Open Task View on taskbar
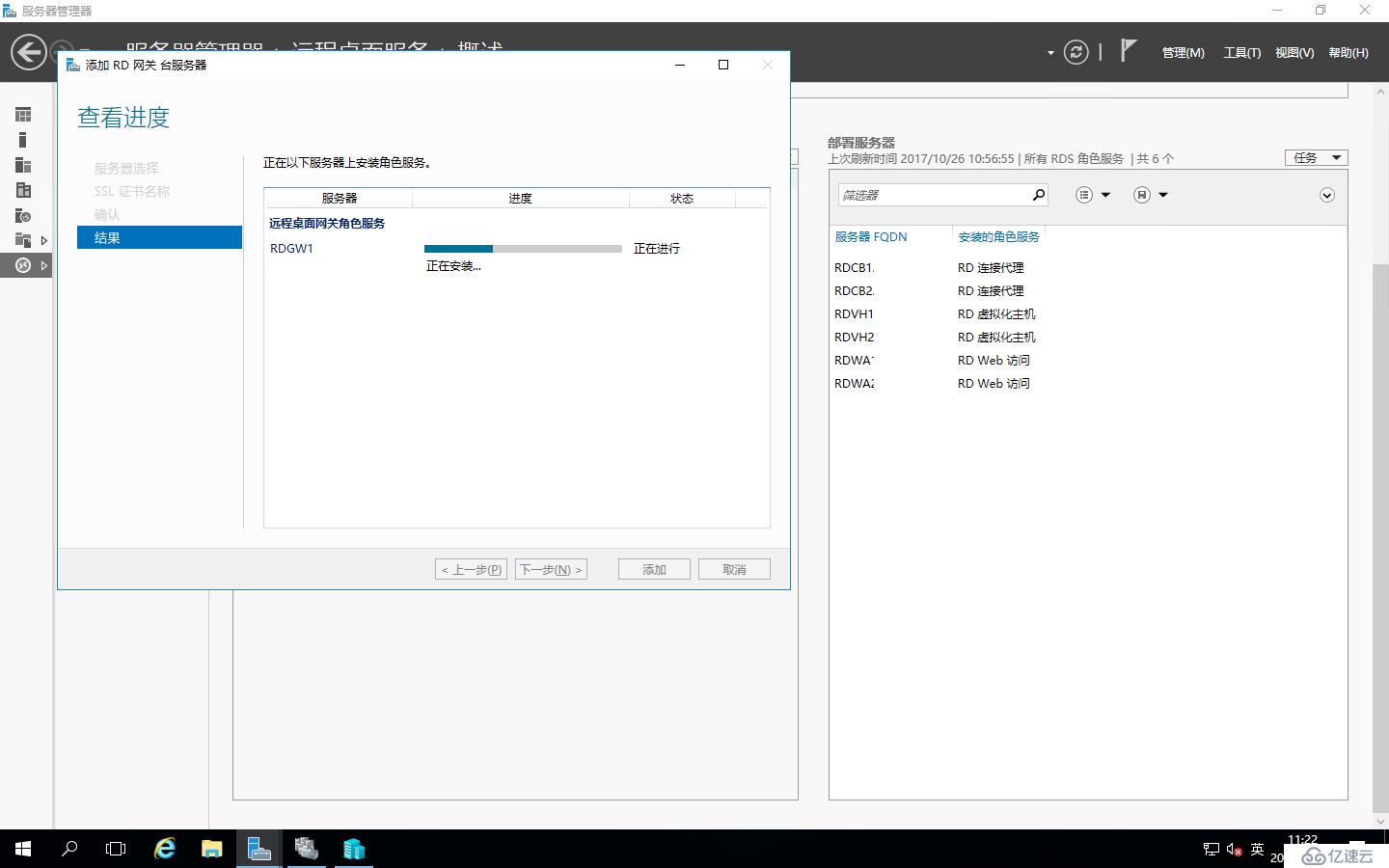Screen dimensions: 1389x868 116,849
